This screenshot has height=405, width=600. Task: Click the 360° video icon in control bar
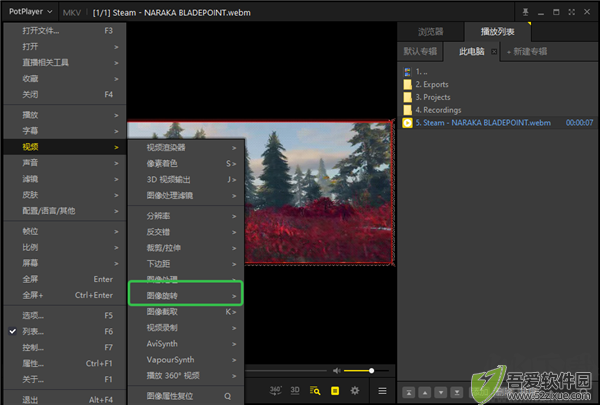(x=276, y=391)
